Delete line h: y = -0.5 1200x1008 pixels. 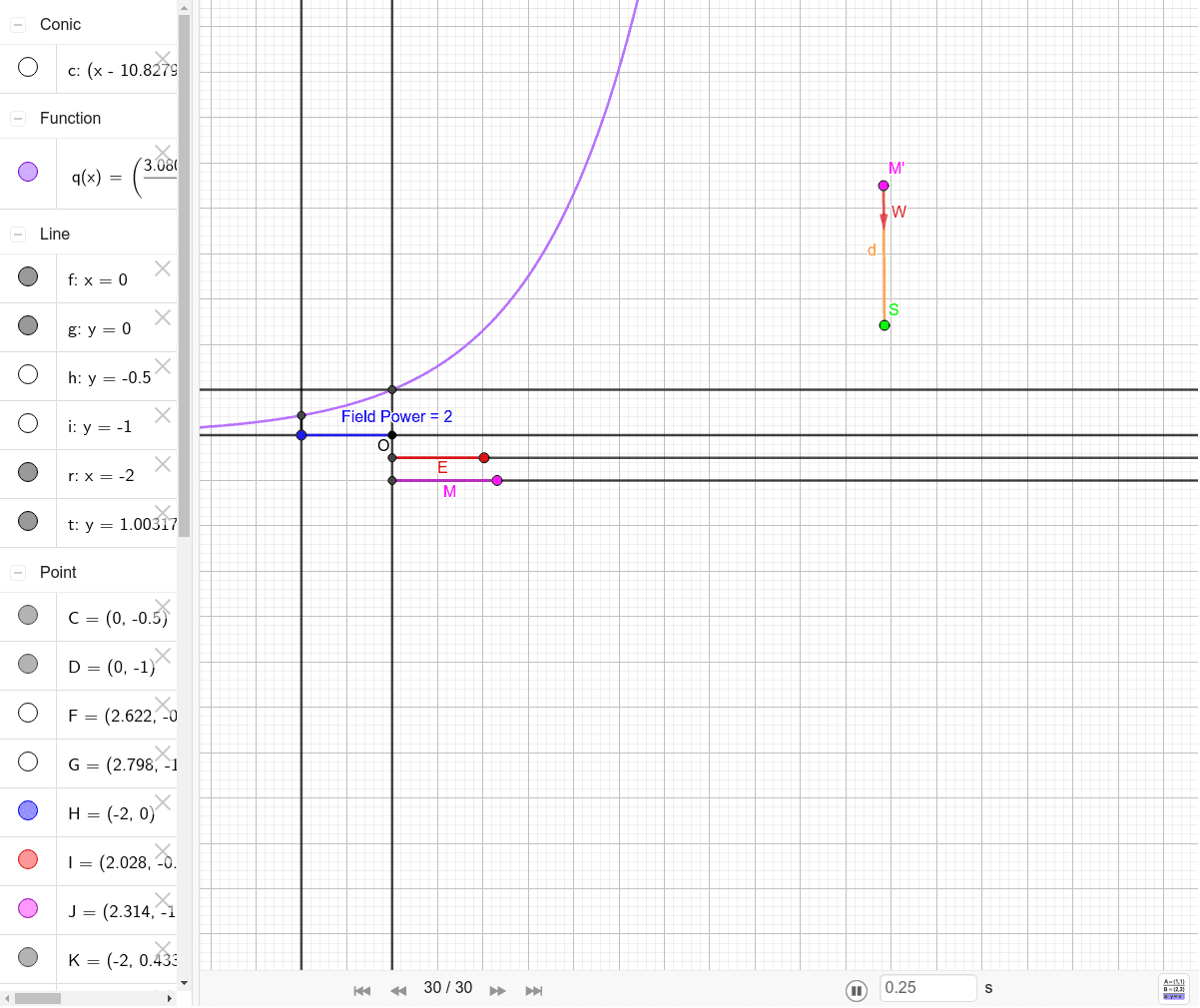click(x=163, y=366)
